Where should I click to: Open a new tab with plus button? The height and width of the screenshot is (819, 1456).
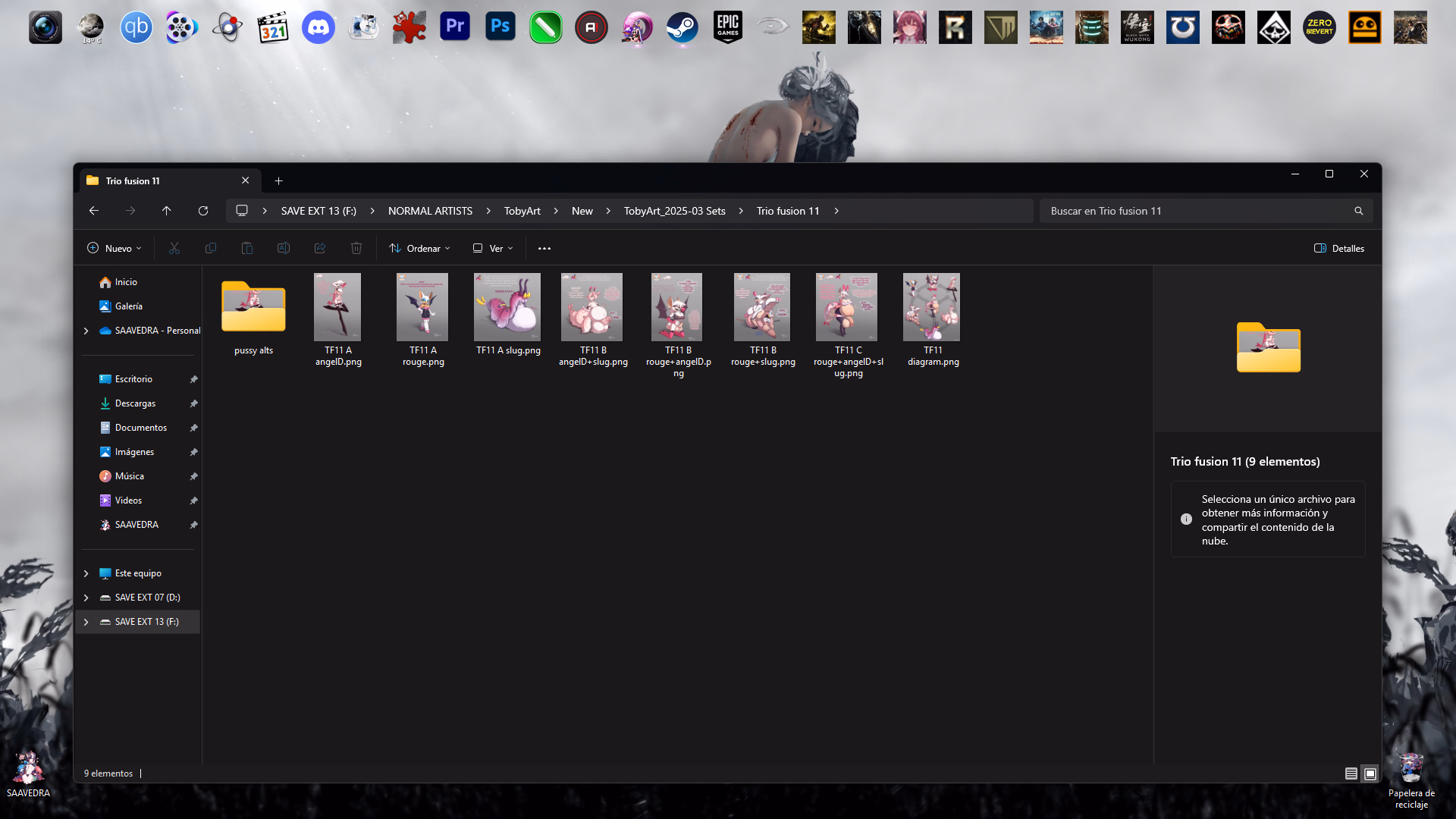(278, 180)
